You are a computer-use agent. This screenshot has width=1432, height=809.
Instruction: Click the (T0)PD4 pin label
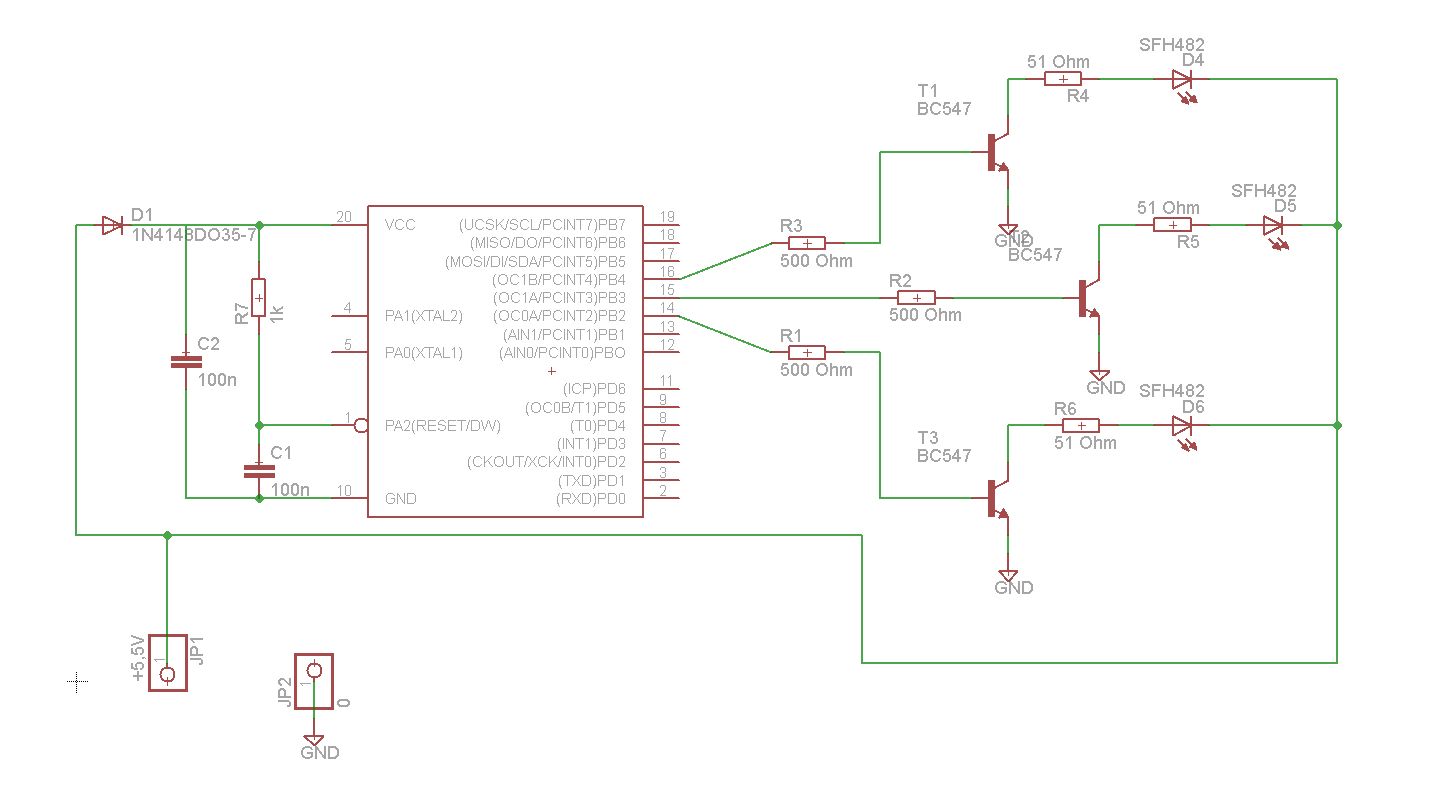(598, 426)
